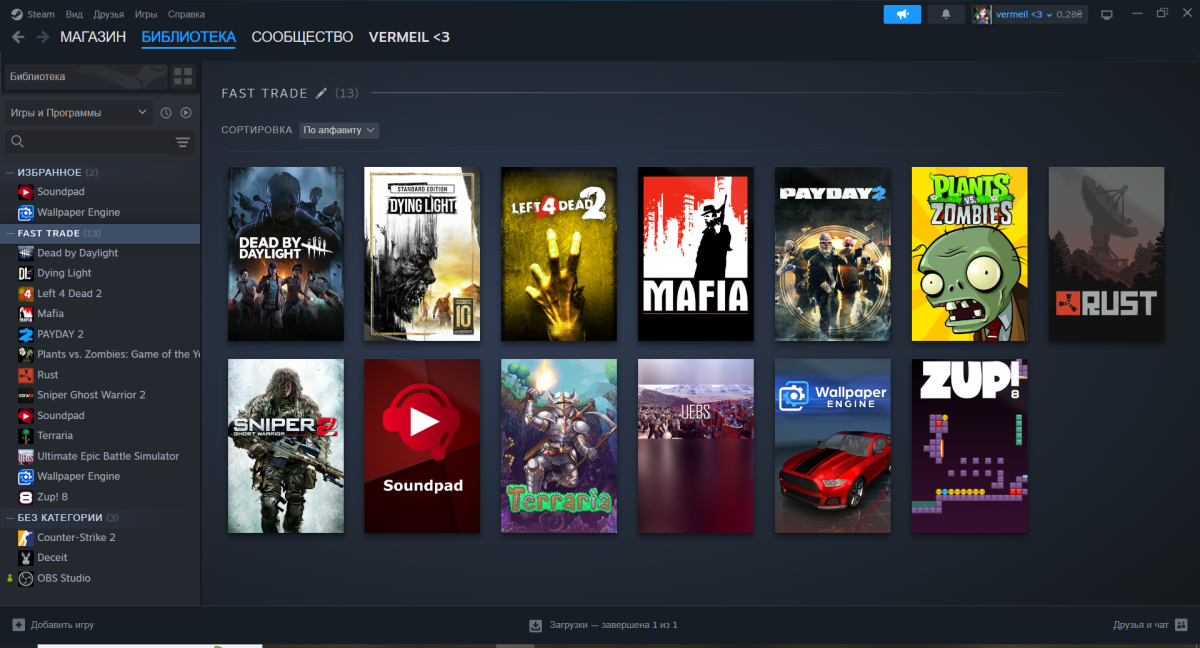Click Друзья и чат label
Image resolution: width=1200 pixels, height=648 pixels.
click(1140, 625)
